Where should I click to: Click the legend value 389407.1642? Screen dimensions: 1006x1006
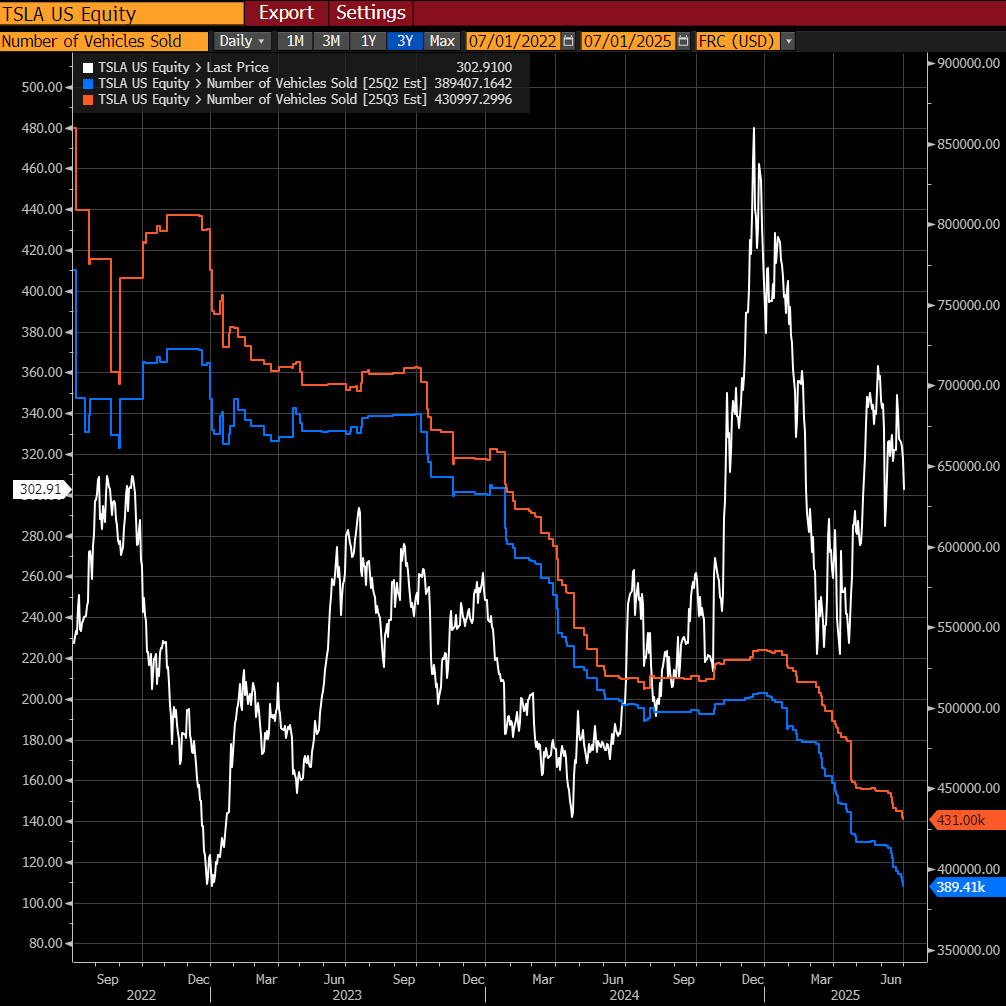473,83
